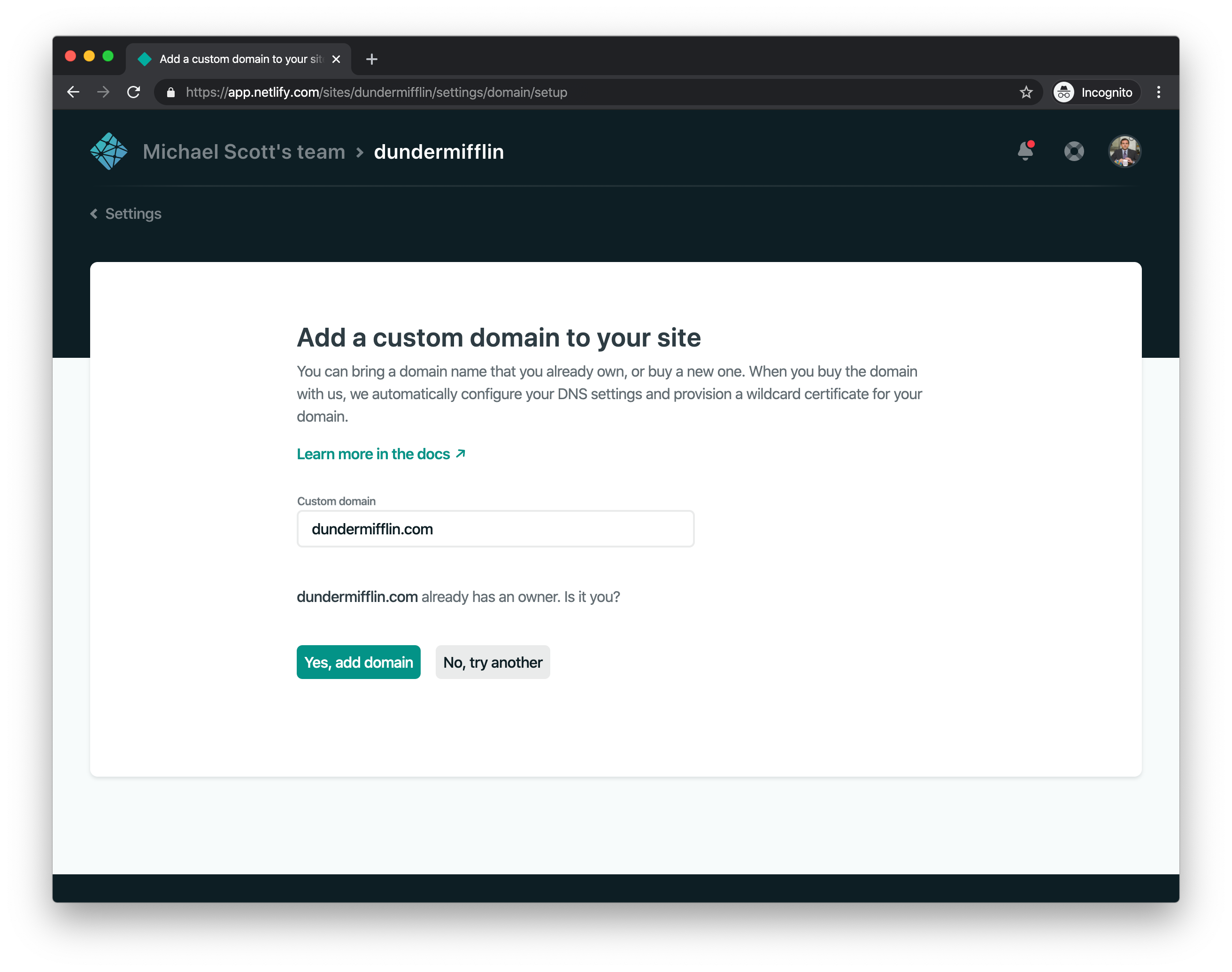Open the support lifebuoy icon
The width and height of the screenshot is (1232, 972).
pyautogui.click(x=1074, y=151)
